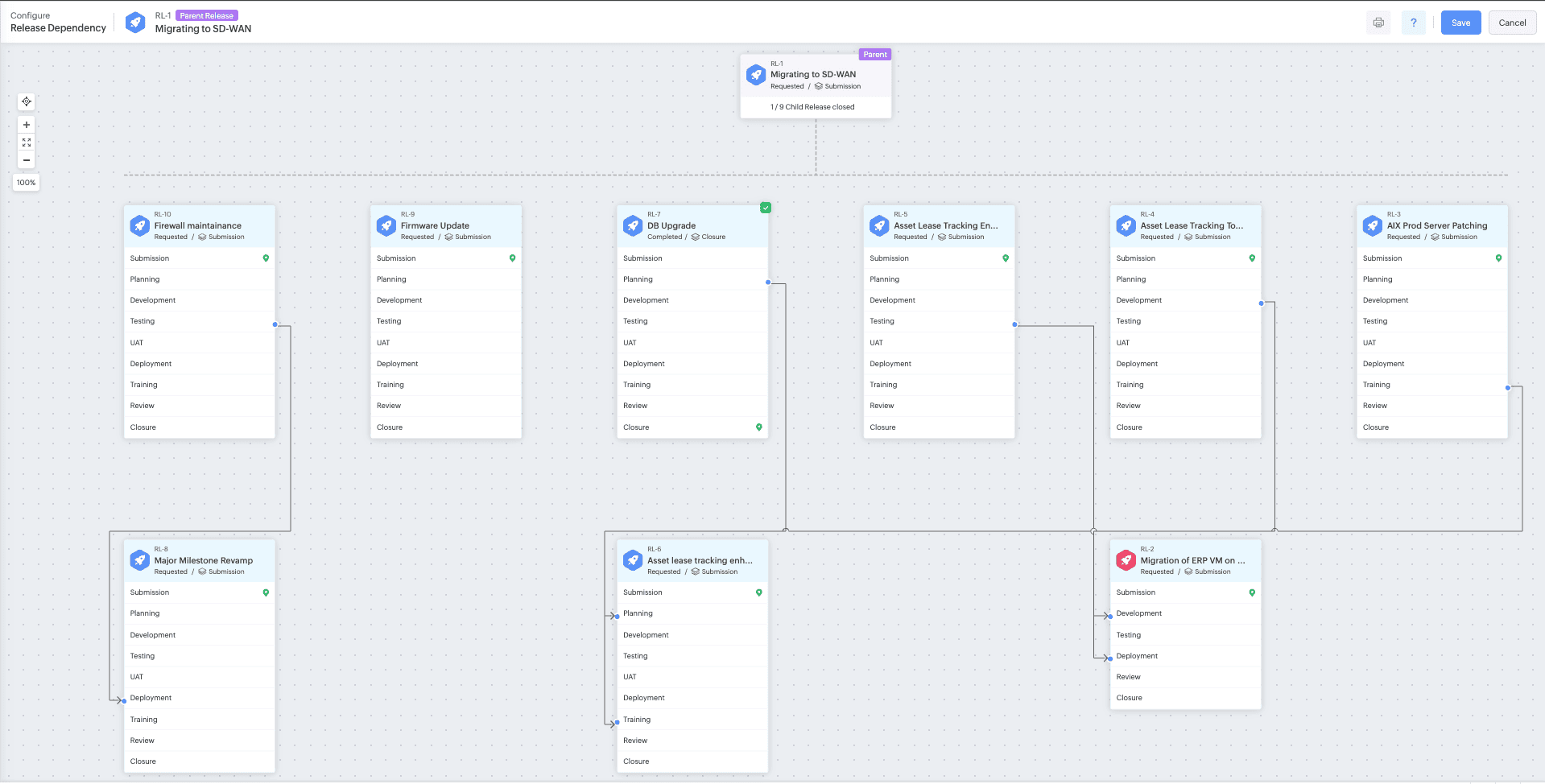Expand the RL-5 Asset Lease Tracking card details
Viewport: 1545px width, 784px height.
click(939, 225)
